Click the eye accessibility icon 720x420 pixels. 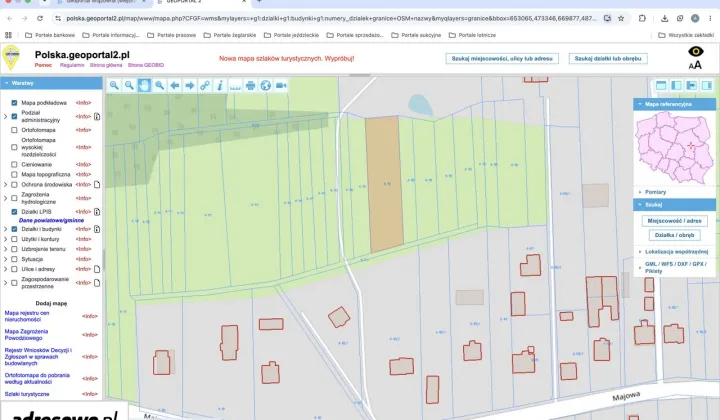[x=696, y=51]
